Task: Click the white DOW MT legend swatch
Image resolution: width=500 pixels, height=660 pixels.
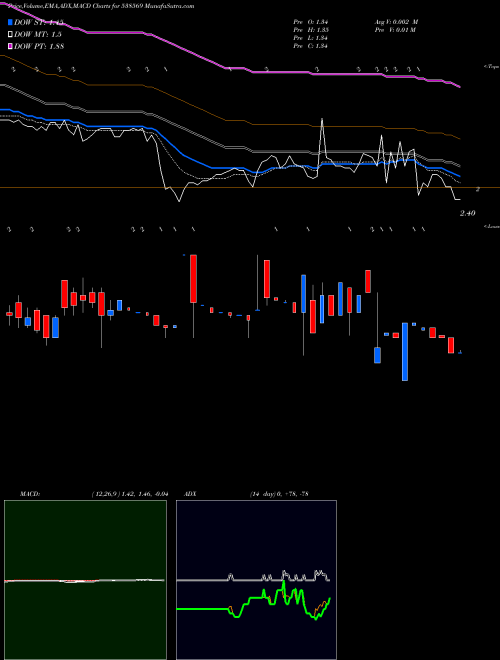Action: pyautogui.click(x=10, y=35)
